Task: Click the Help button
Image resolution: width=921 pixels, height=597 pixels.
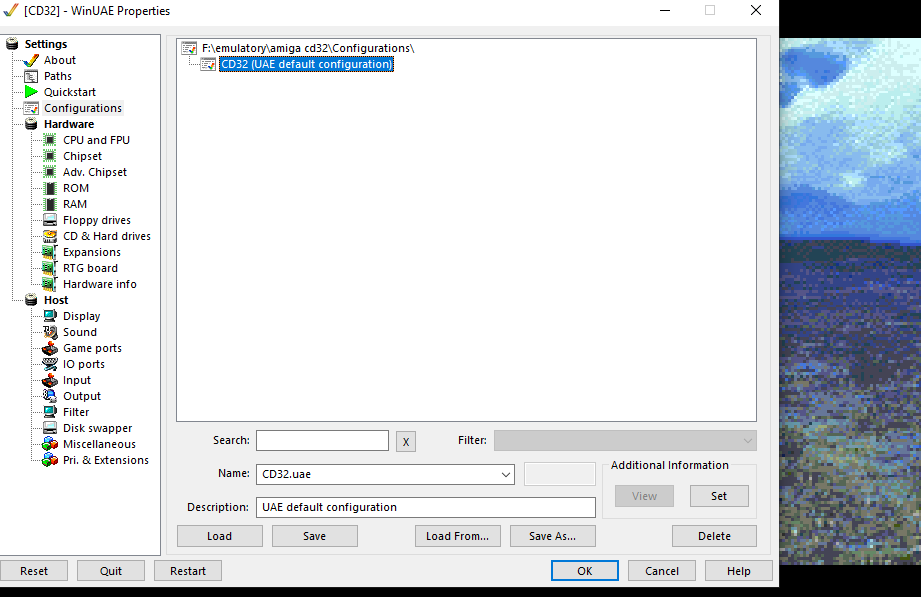Action: pos(739,571)
